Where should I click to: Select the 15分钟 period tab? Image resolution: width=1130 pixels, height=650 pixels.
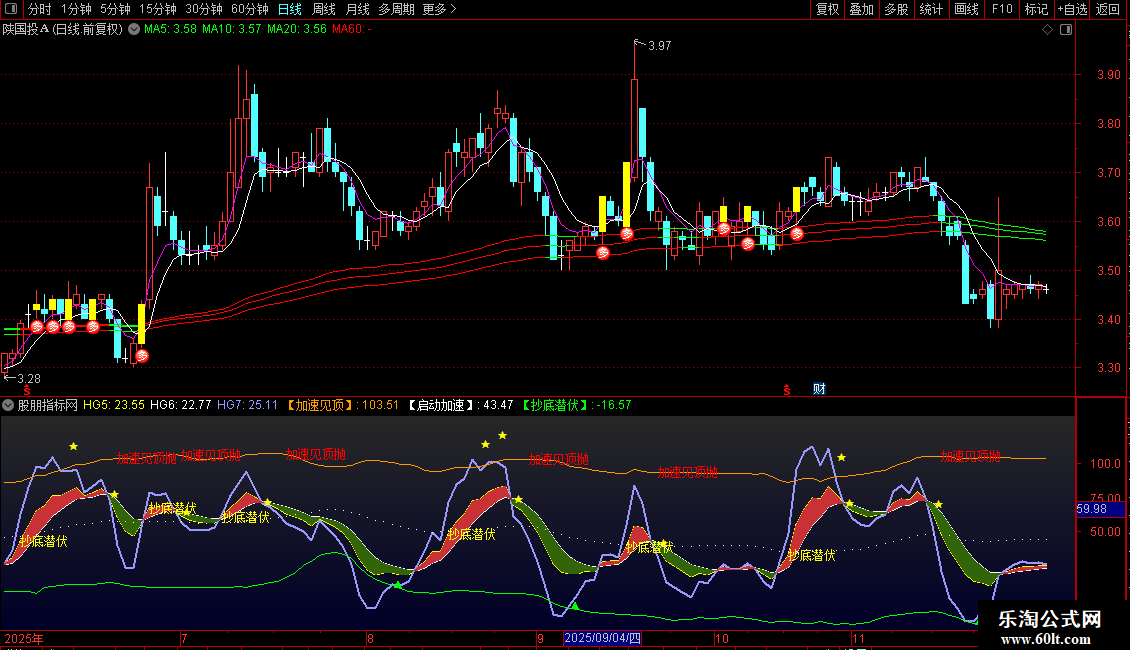[x=157, y=9]
